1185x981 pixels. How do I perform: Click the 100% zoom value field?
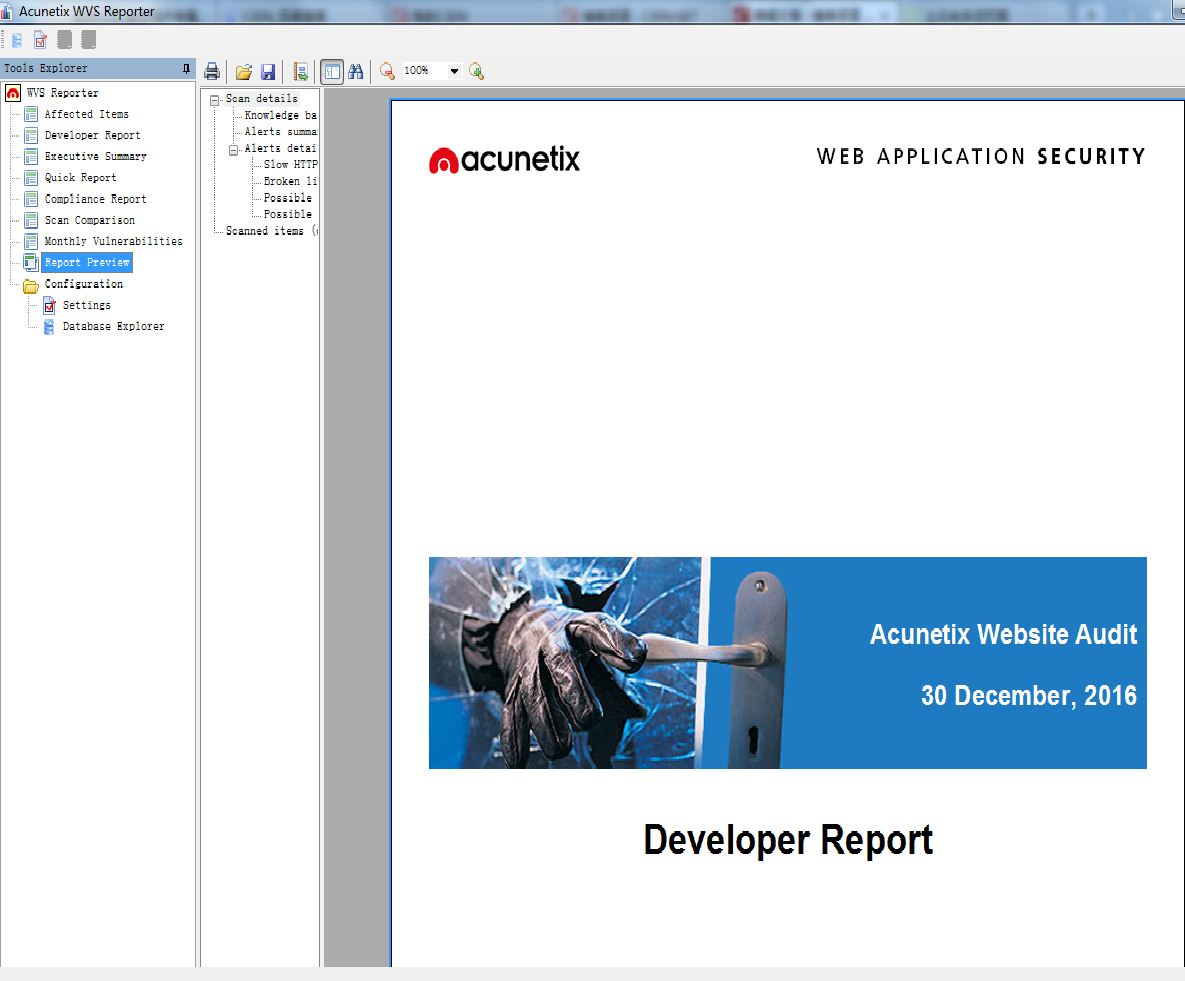[425, 71]
